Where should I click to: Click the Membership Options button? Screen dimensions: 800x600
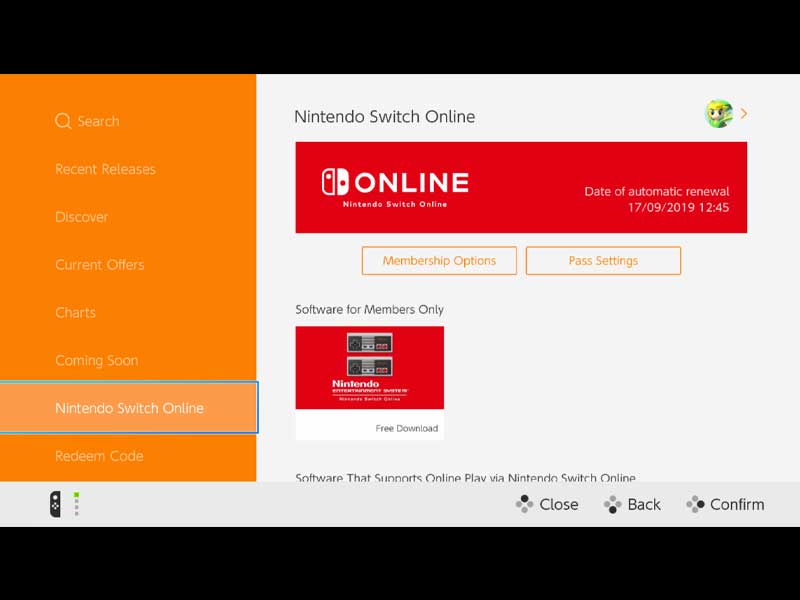coord(439,261)
